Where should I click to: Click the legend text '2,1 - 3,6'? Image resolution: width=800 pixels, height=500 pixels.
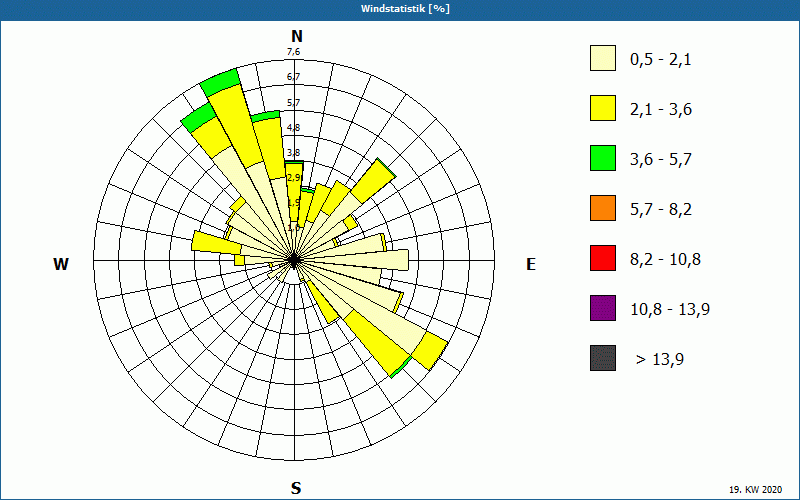pos(661,110)
